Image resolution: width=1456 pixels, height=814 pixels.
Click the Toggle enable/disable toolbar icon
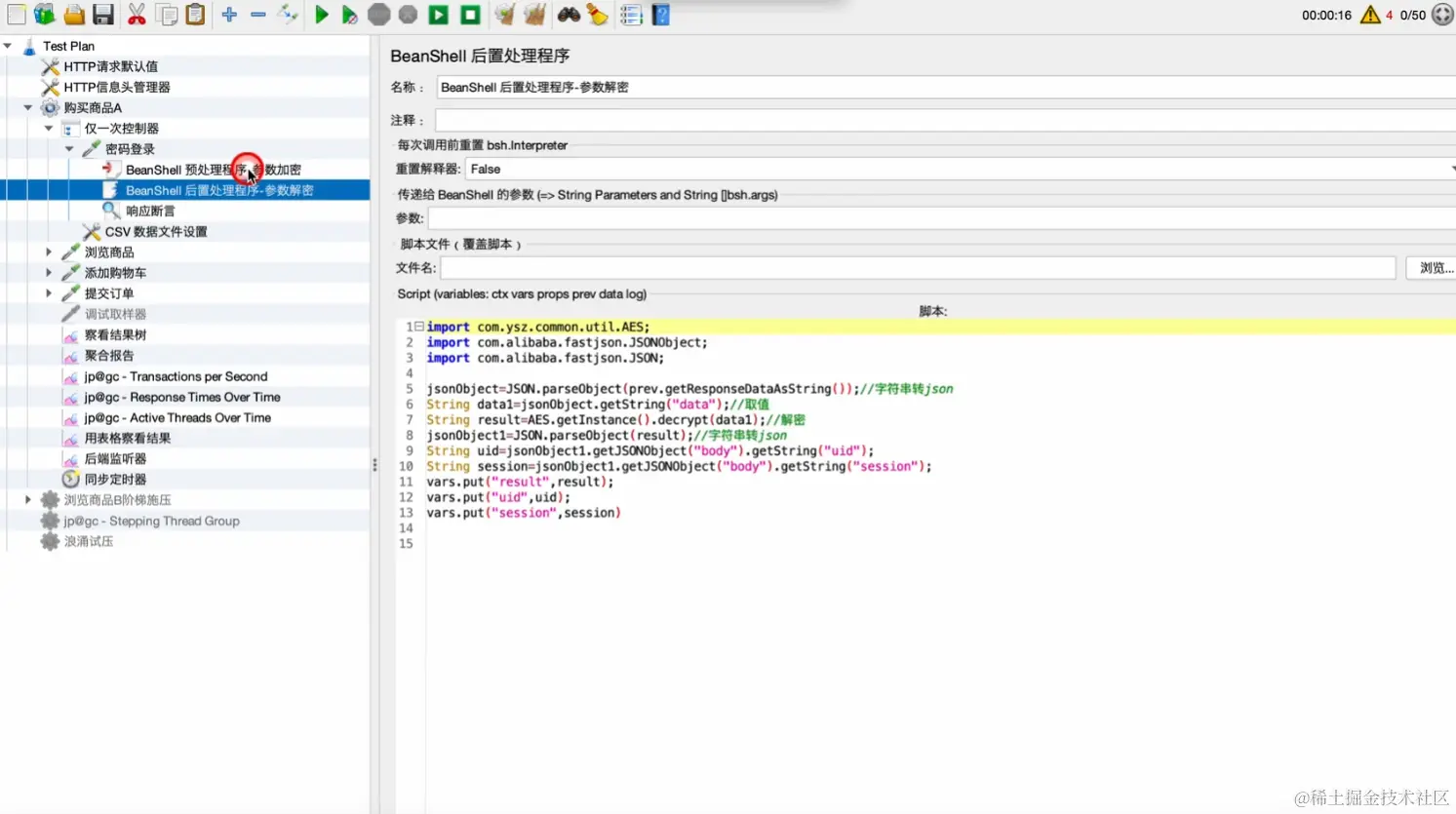coord(288,15)
